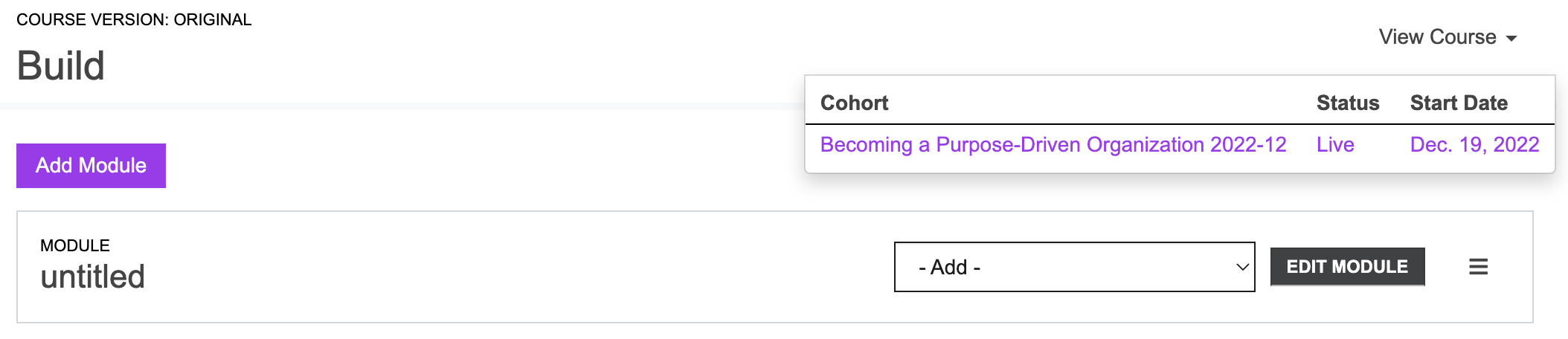Click the Start Date column header

(1458, 103)
